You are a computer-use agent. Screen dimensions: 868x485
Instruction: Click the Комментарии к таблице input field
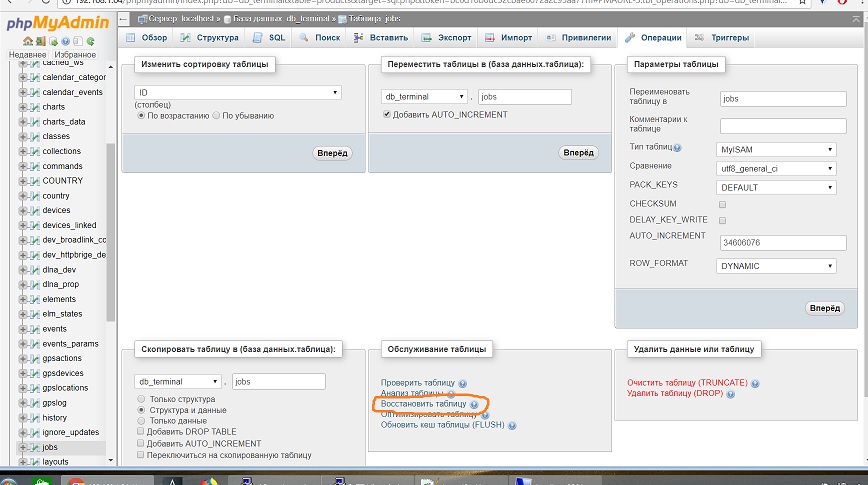click(783, 126)
